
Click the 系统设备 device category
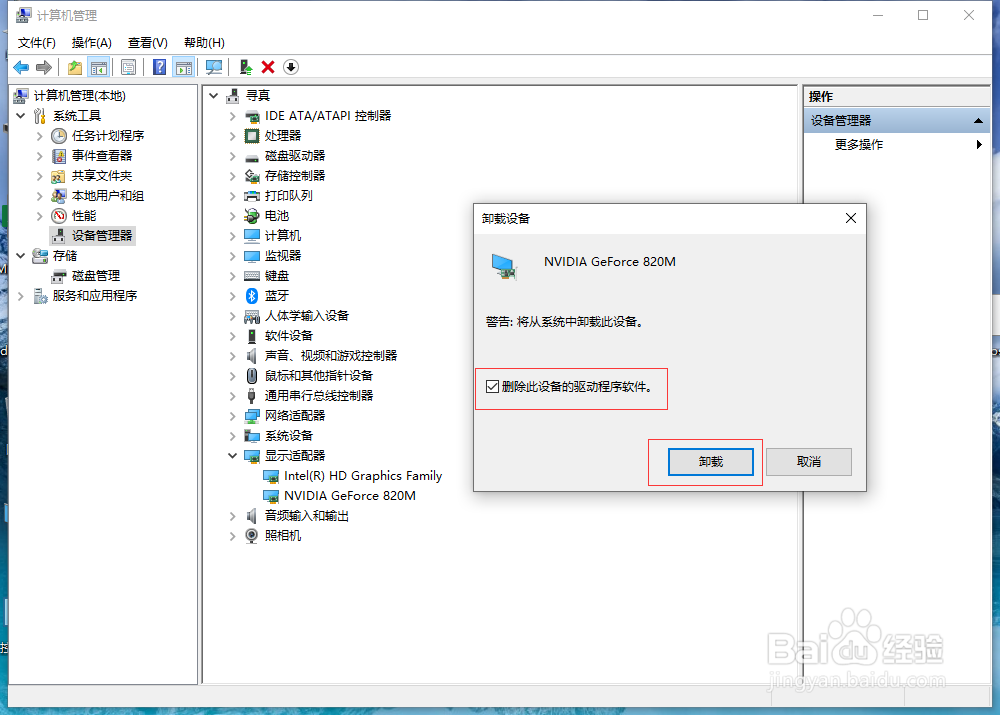click(289, 436)
